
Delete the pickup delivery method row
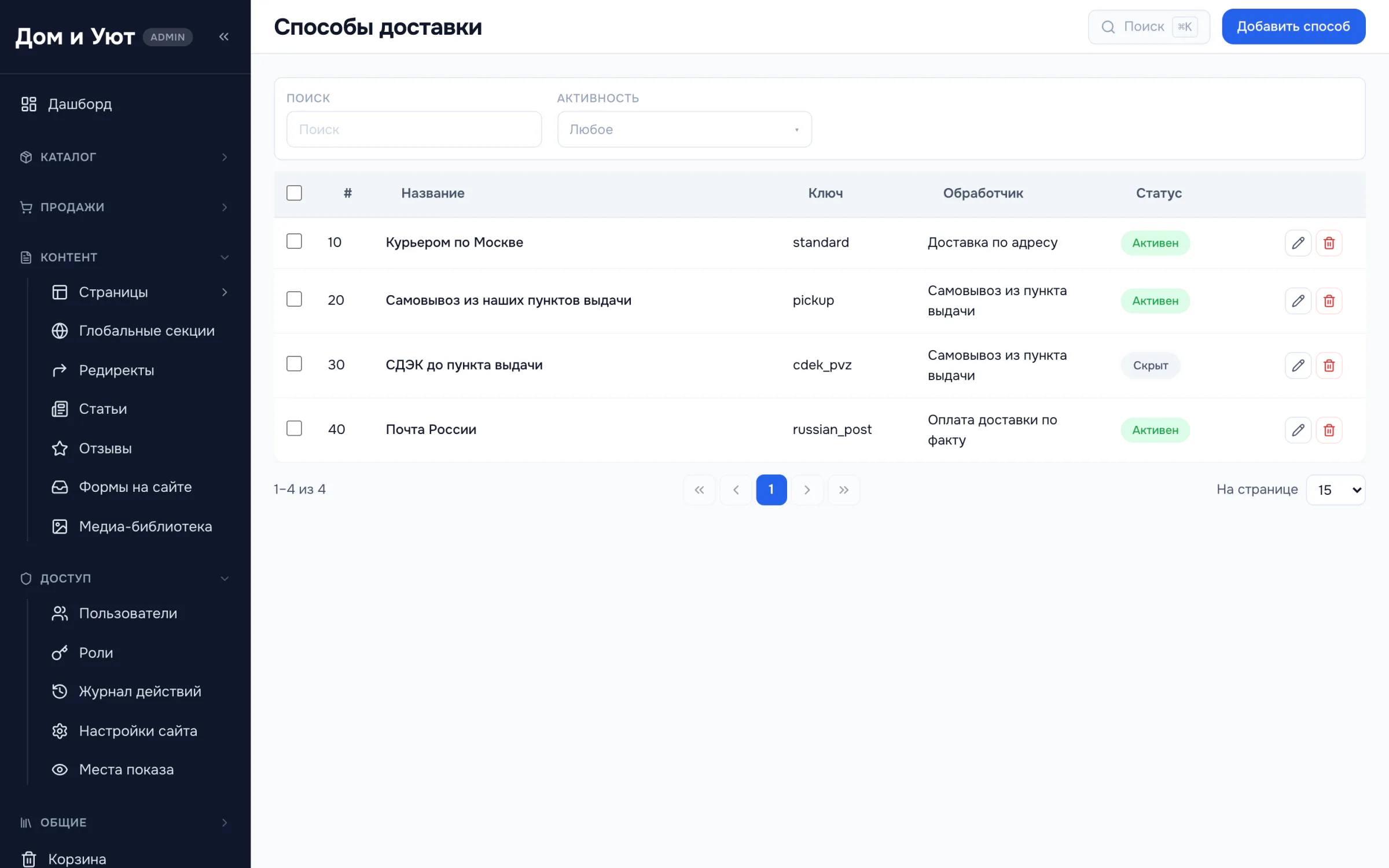(x=1329, y=301)
